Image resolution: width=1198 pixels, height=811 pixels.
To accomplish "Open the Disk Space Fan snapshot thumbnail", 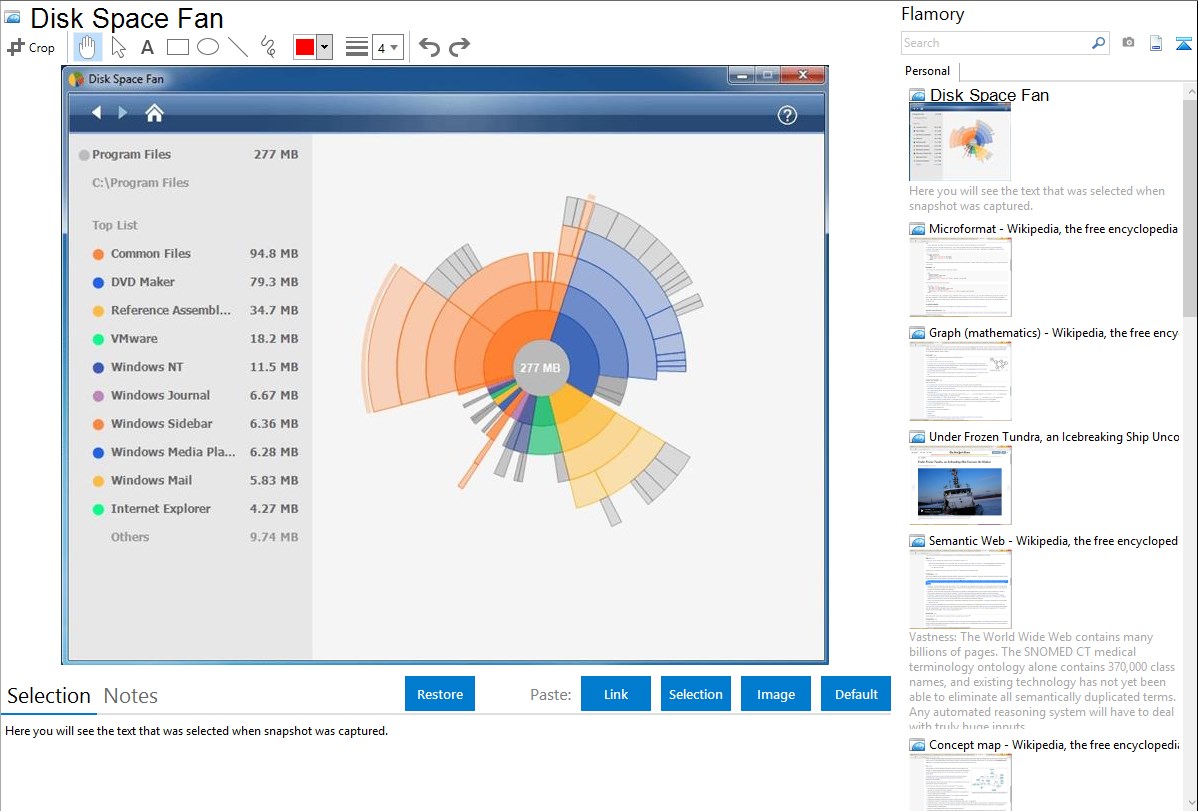I will 960,142.
